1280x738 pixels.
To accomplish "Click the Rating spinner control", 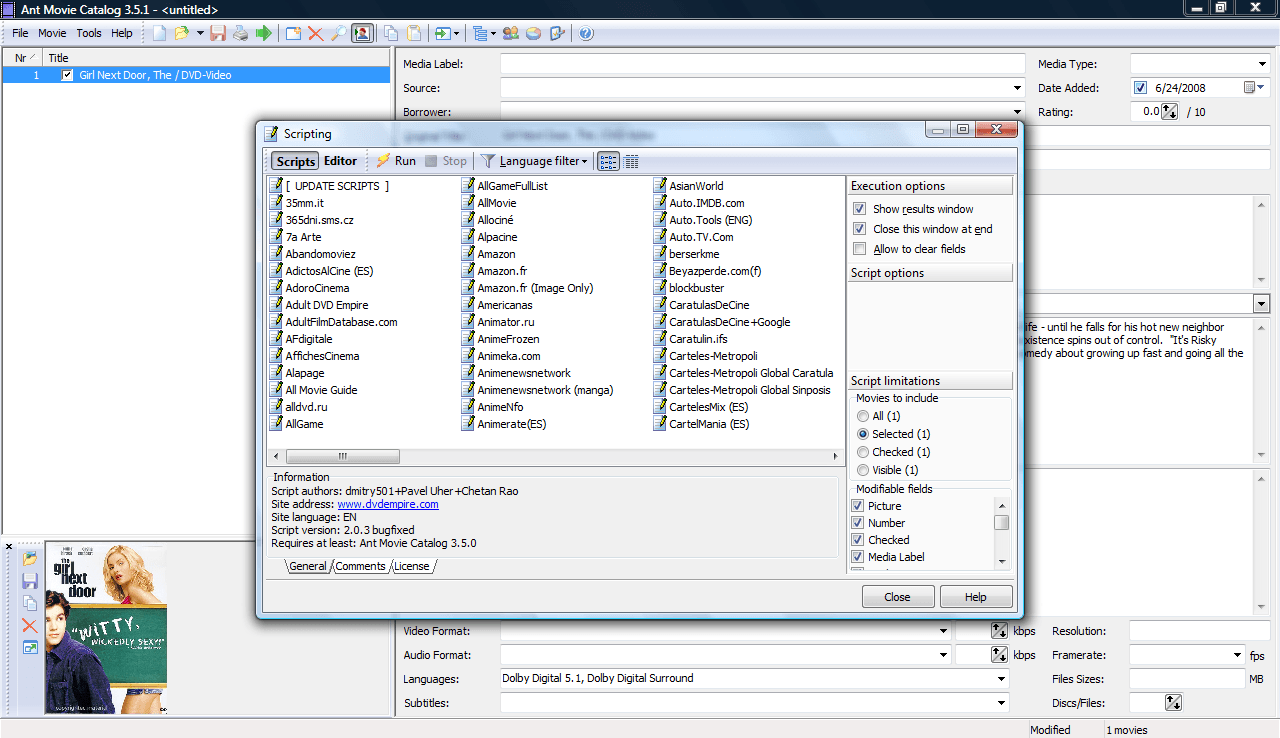I will point(1170,112).
